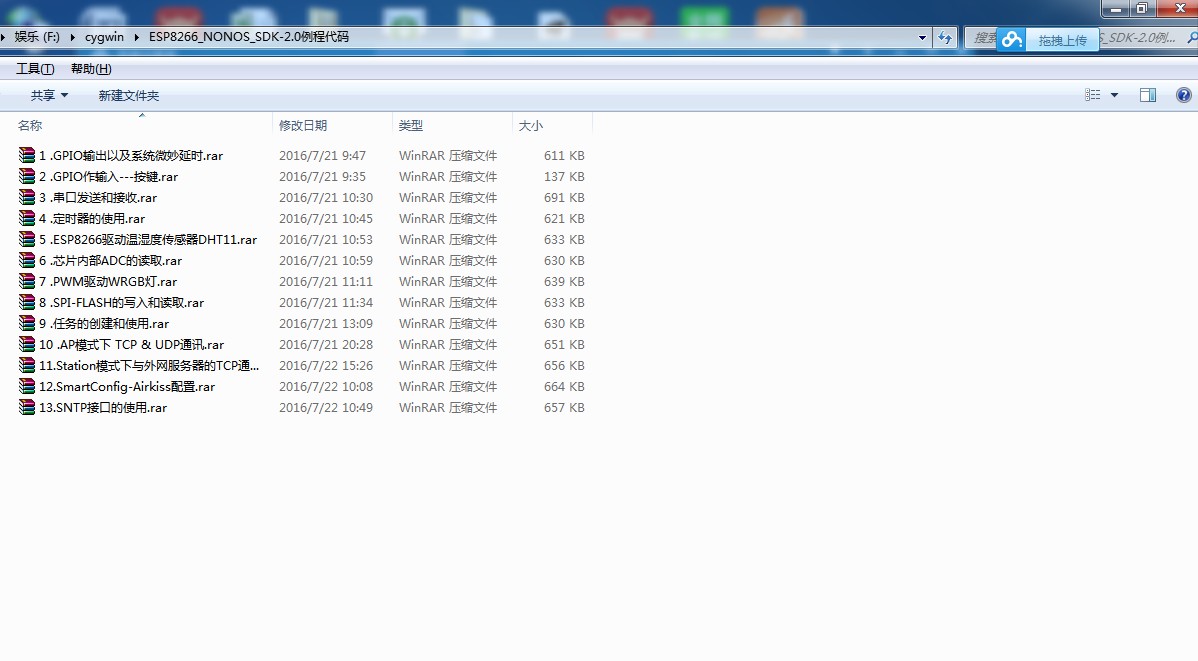
Task: Click size value 137 KB
Action: pyautogui.click(x=564, y=177)
